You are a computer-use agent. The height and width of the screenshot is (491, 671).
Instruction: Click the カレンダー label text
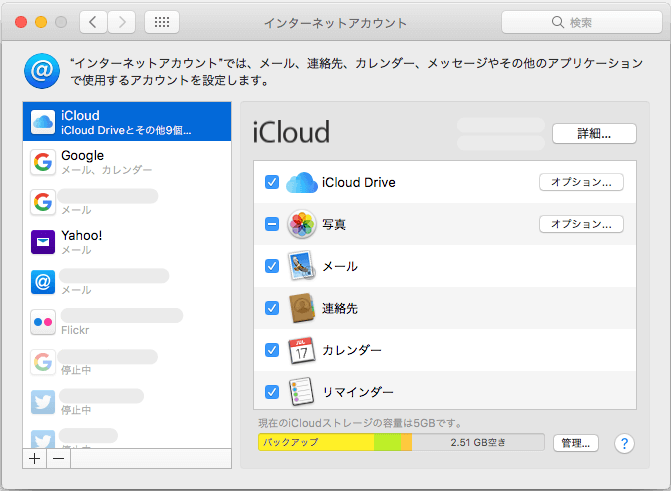click(x=352, y=350)
